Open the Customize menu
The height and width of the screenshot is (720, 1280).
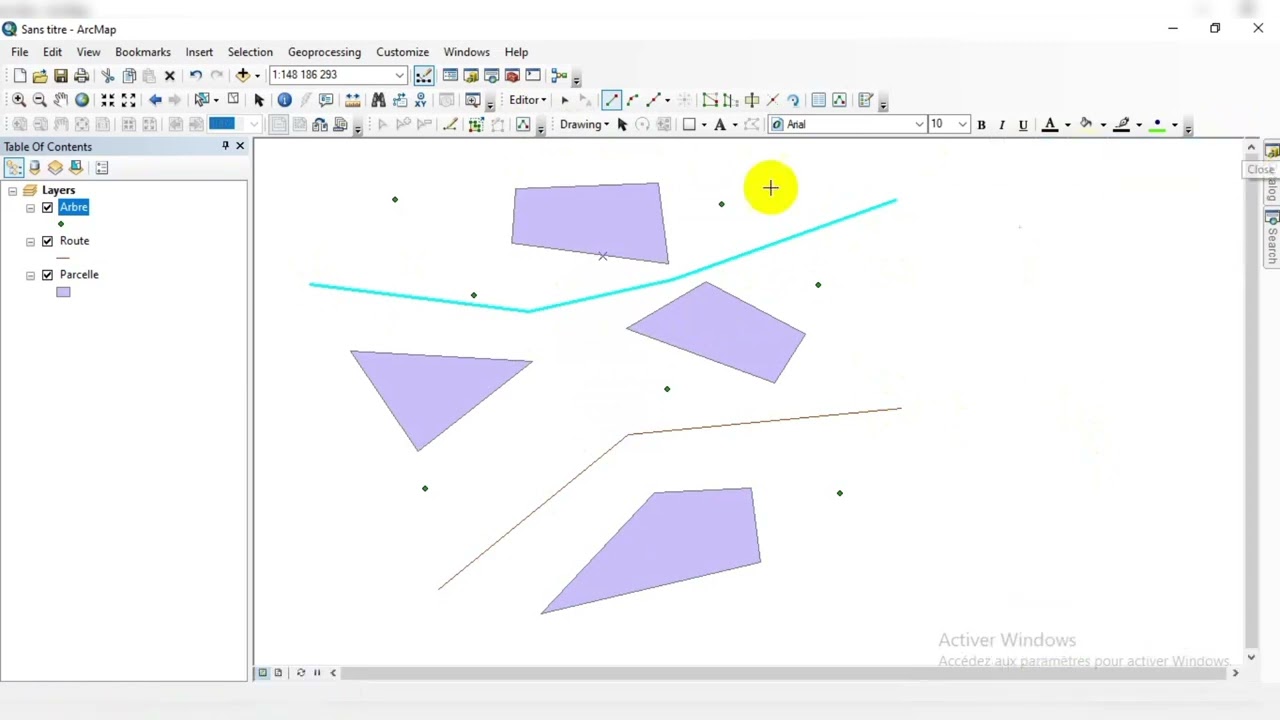402,52
